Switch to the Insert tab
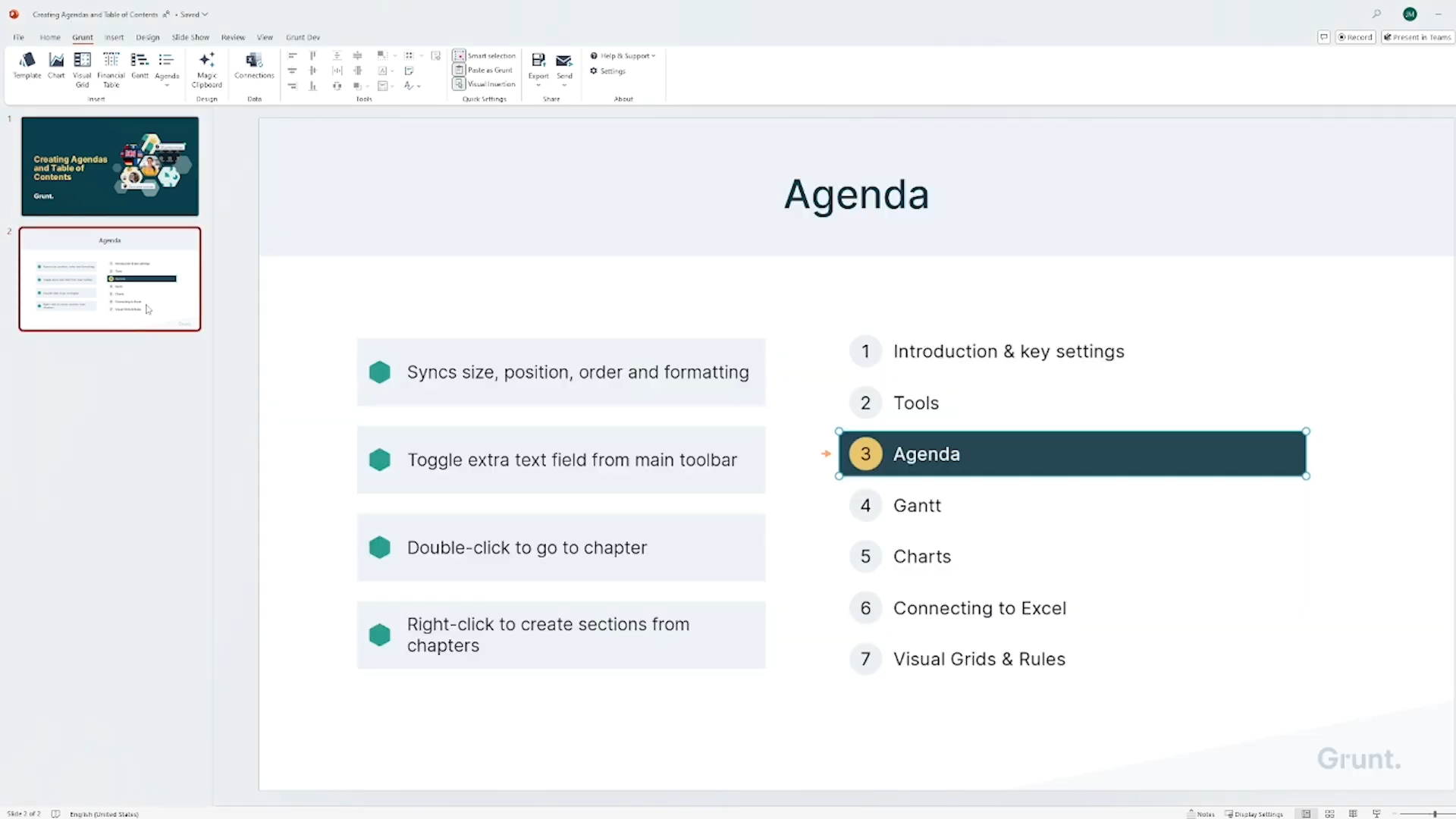Screen dimensions: 1456x819 click(114, 37)
